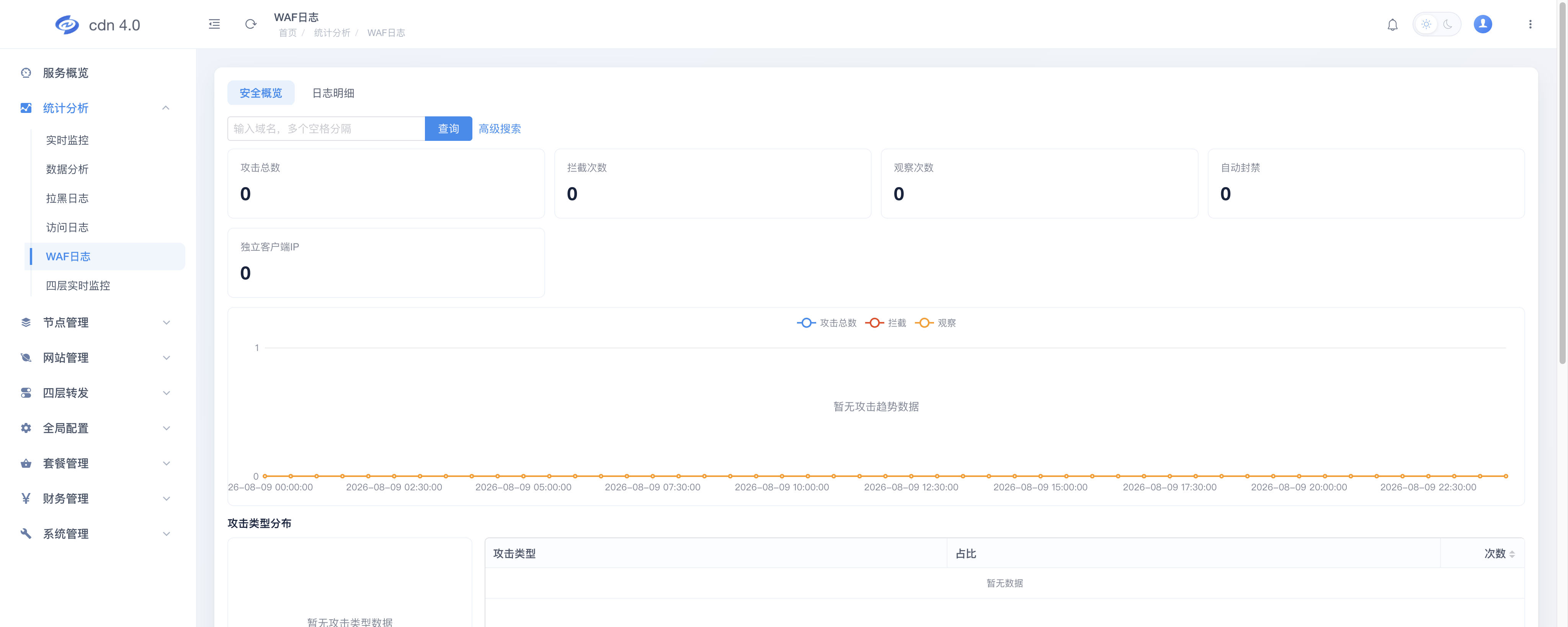Click the 查询 search button

coord(449,129)
